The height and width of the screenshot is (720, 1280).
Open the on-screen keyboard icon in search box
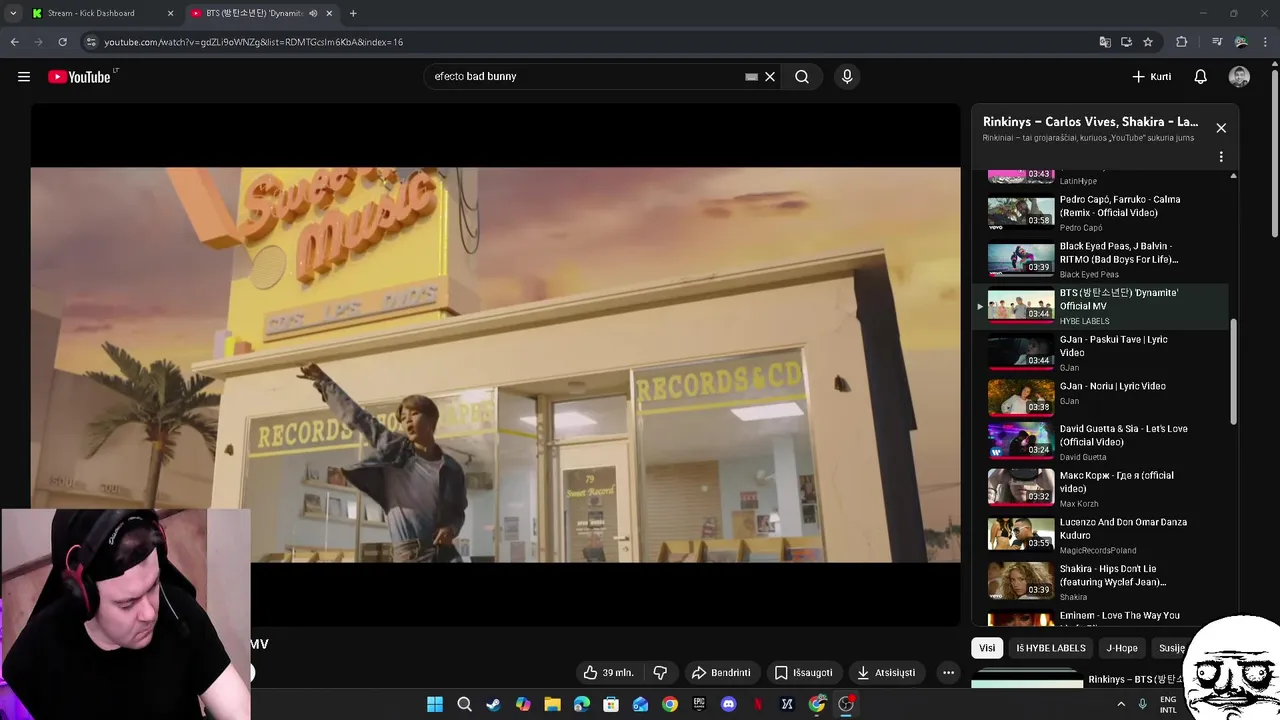751,77
